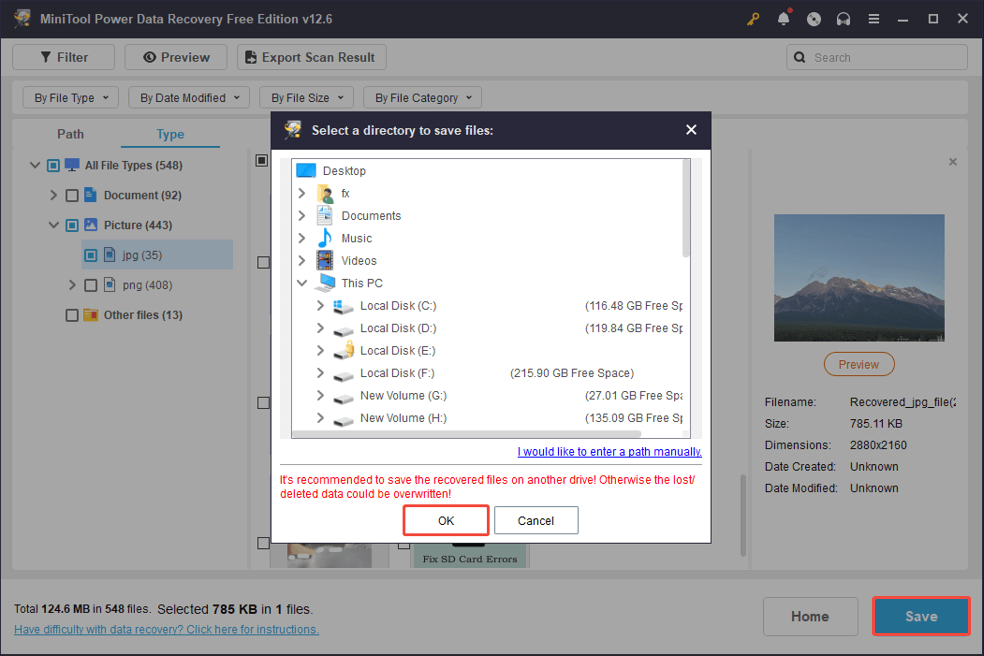Viewport: 984px width, 656px height.
Task: Open the By File Type dropdown
Action: click(71, 98)
